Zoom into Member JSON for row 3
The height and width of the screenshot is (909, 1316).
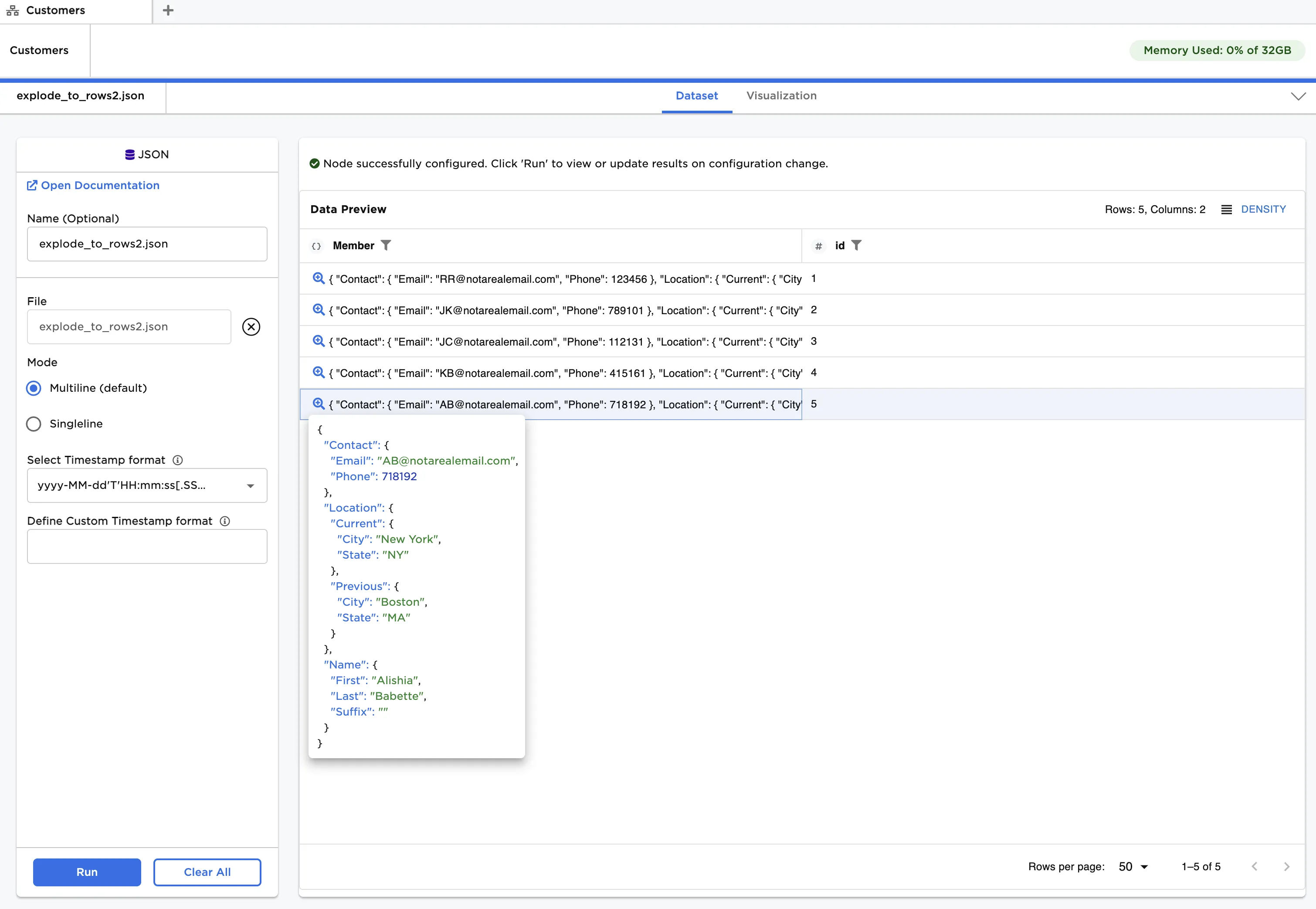pyautogui.click(x=318, y=341)
